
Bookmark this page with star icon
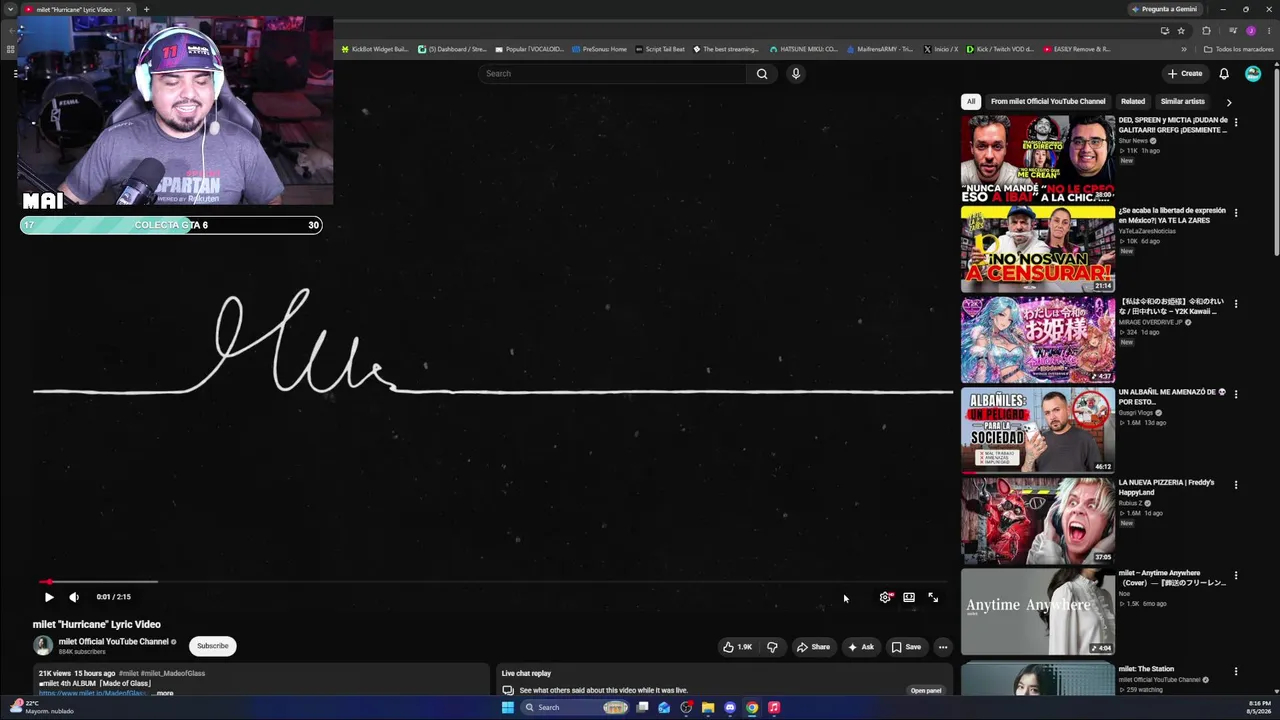click(1181, 30)
